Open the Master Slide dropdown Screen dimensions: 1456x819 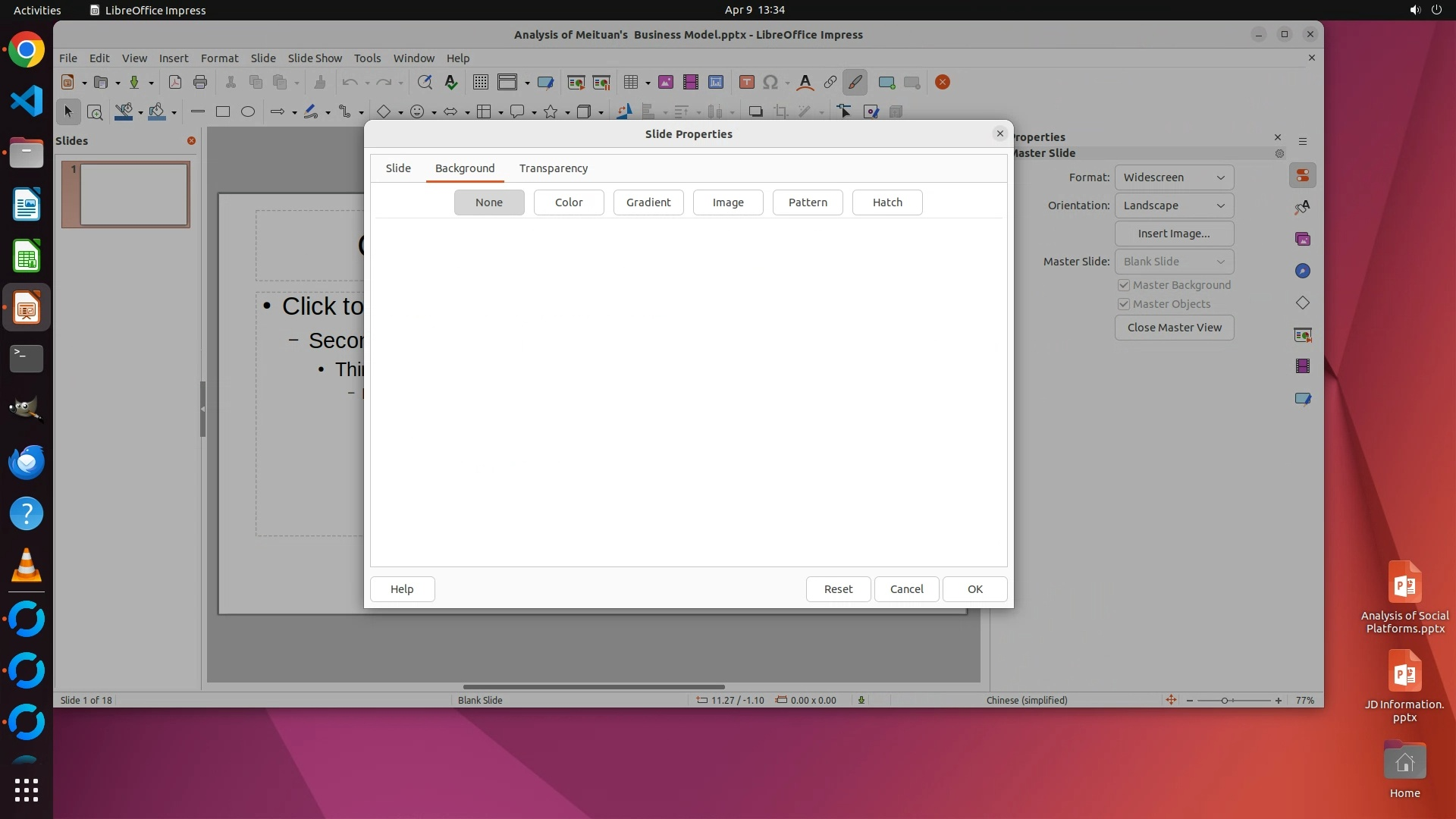click(1173, 262)
